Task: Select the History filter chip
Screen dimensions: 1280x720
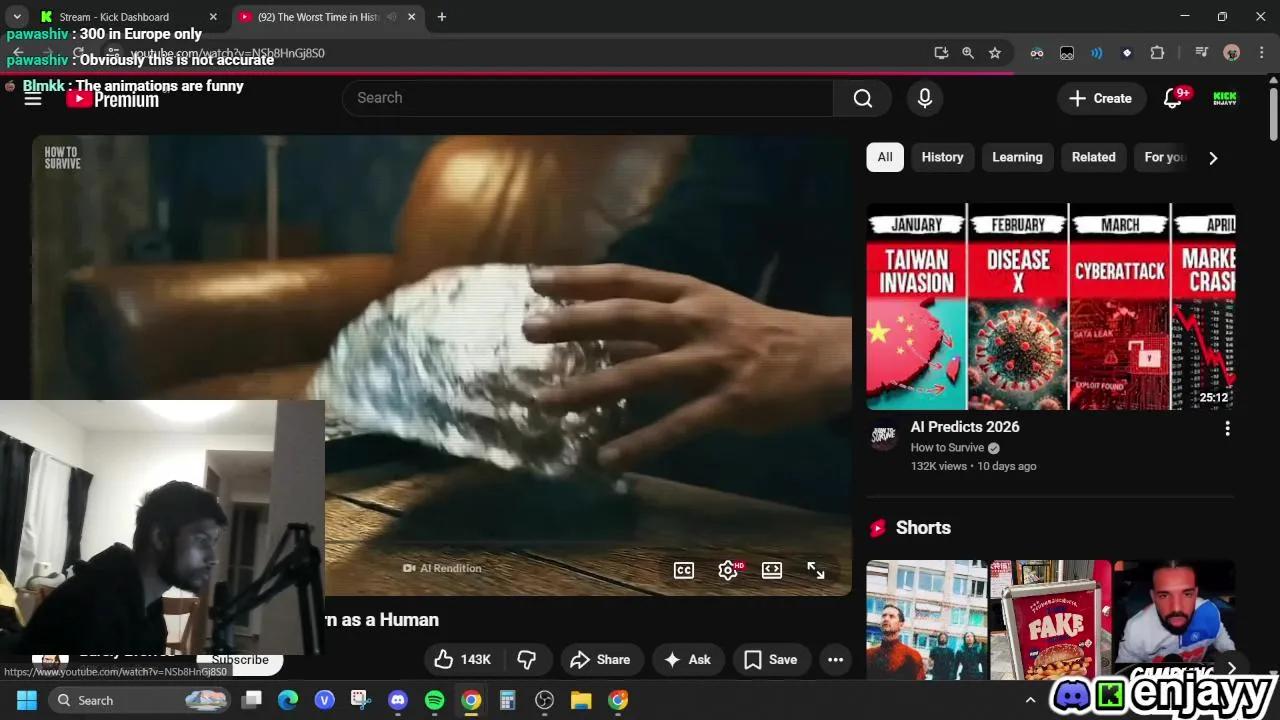Action: (942, 157)
